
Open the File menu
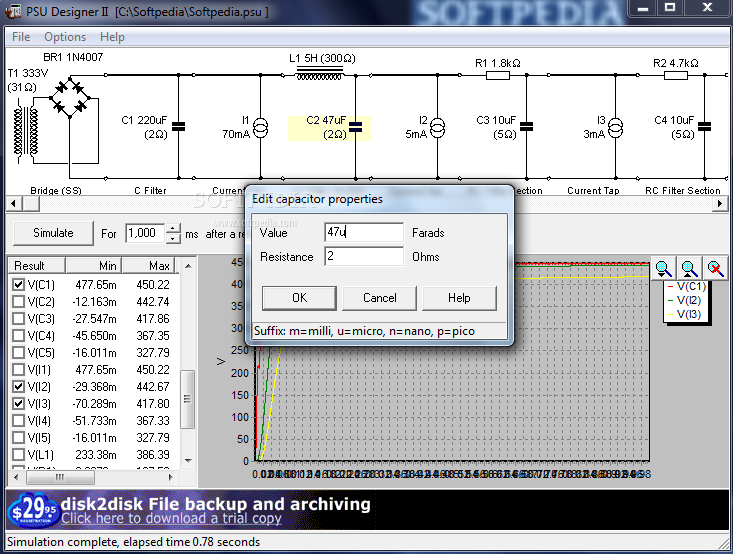(21, 37)
